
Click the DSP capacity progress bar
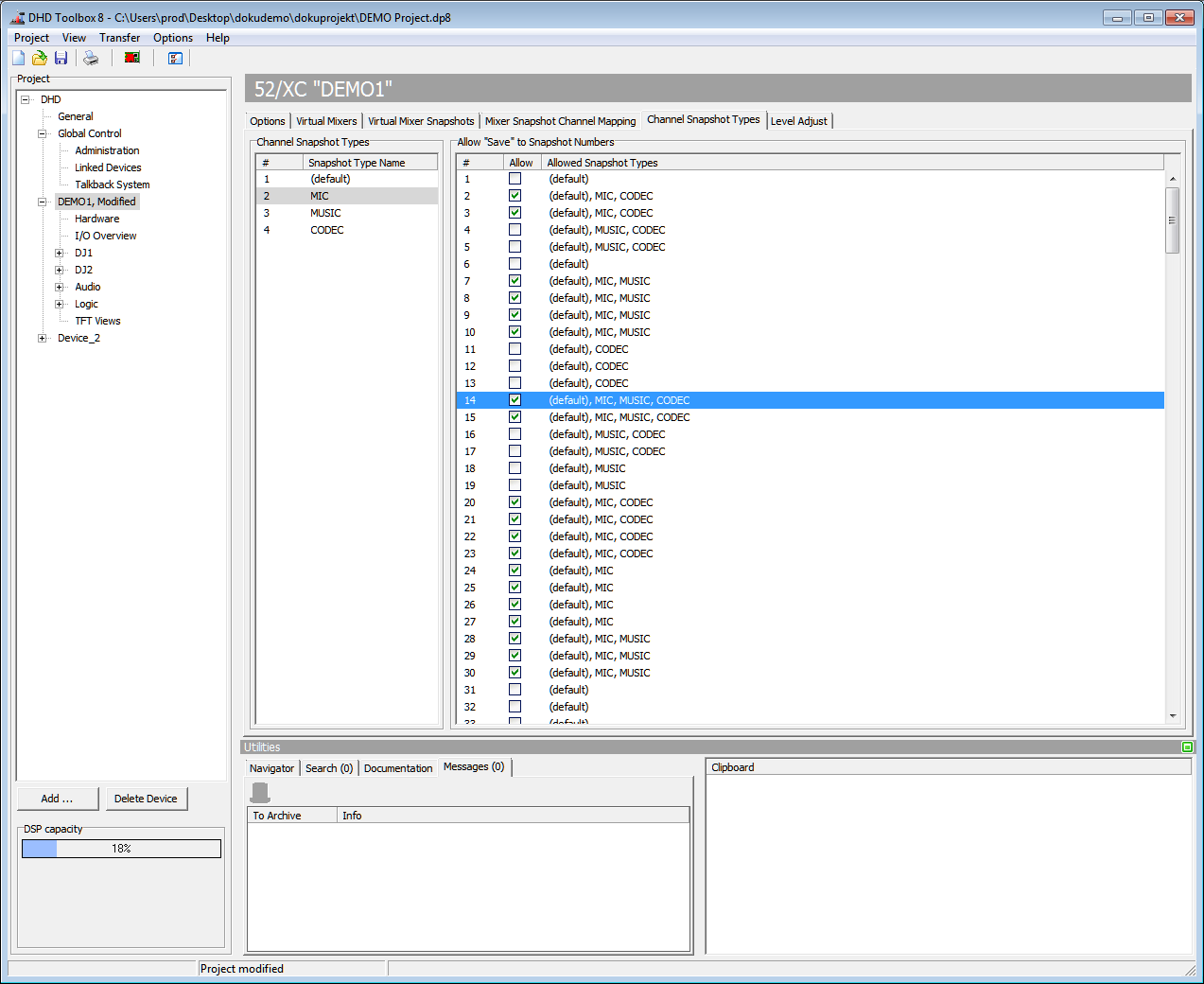[x=121, y=848]
